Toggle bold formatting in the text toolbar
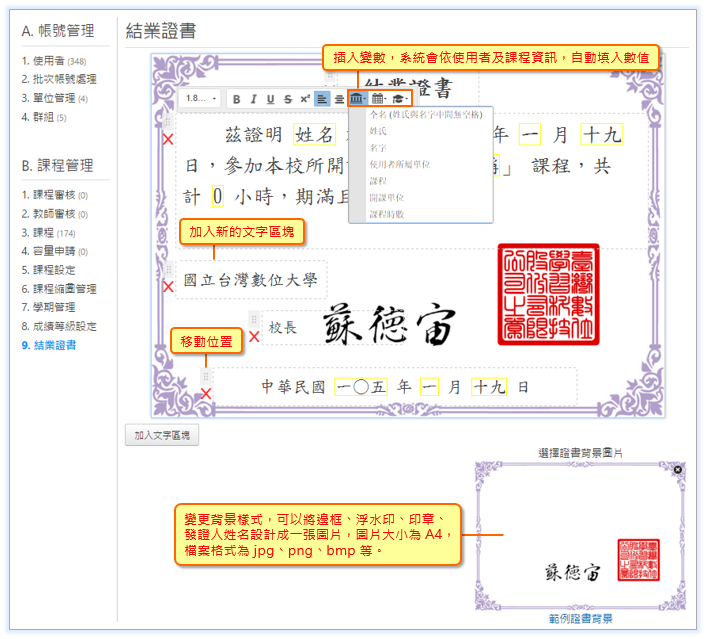The width and height of the screenshot is (706, 639). (x=237, y=99)
